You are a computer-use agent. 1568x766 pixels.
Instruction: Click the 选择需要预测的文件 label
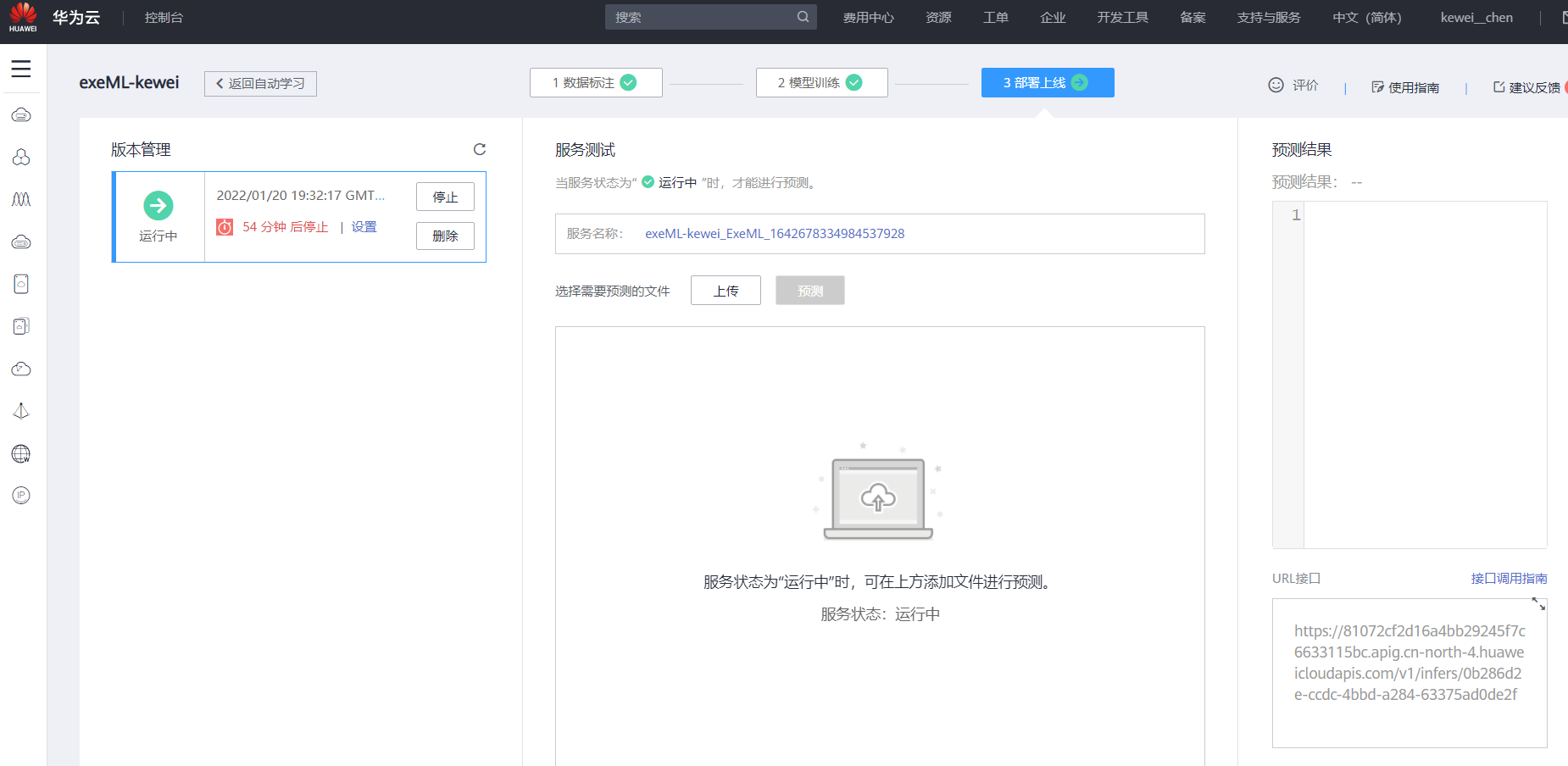pyautogui.click(x=613, y=291)
